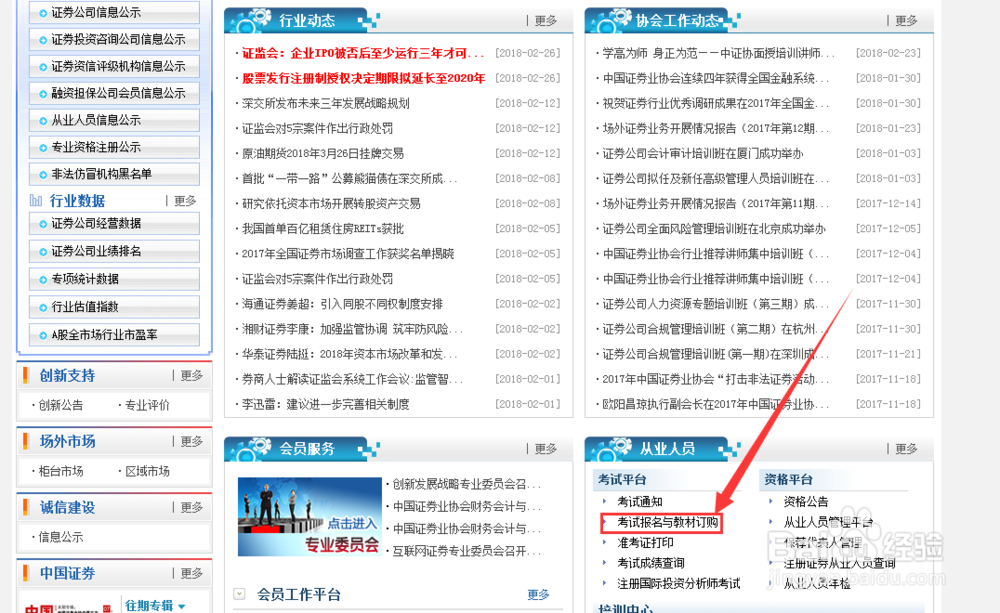
Task: Open 创新发展战略专业委员会 news
Action: pyautogui.click(x=467, y=484)
